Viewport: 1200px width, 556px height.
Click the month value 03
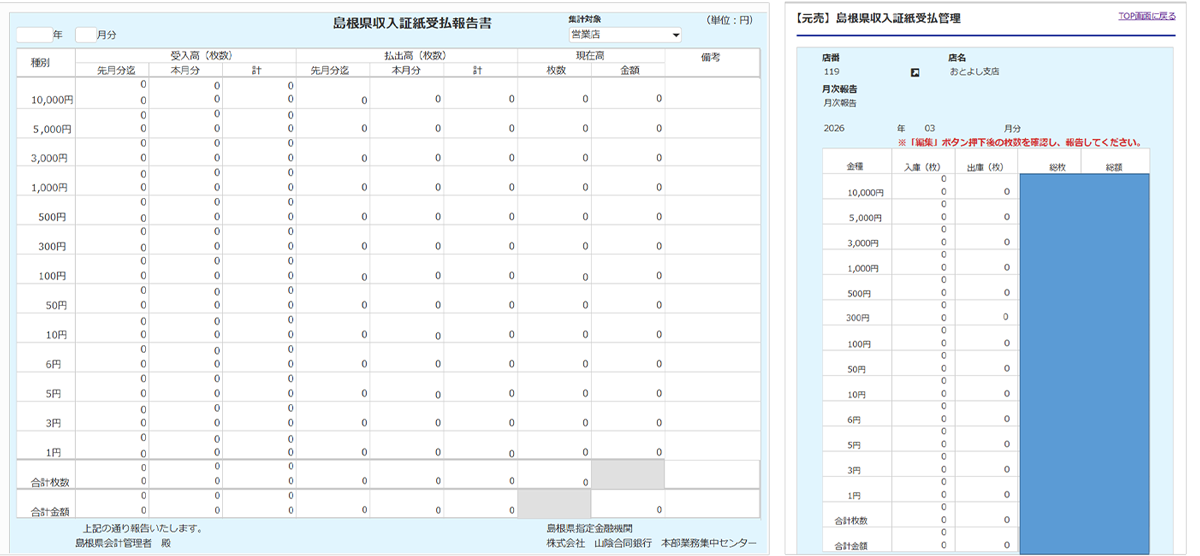tap(931, 129)
